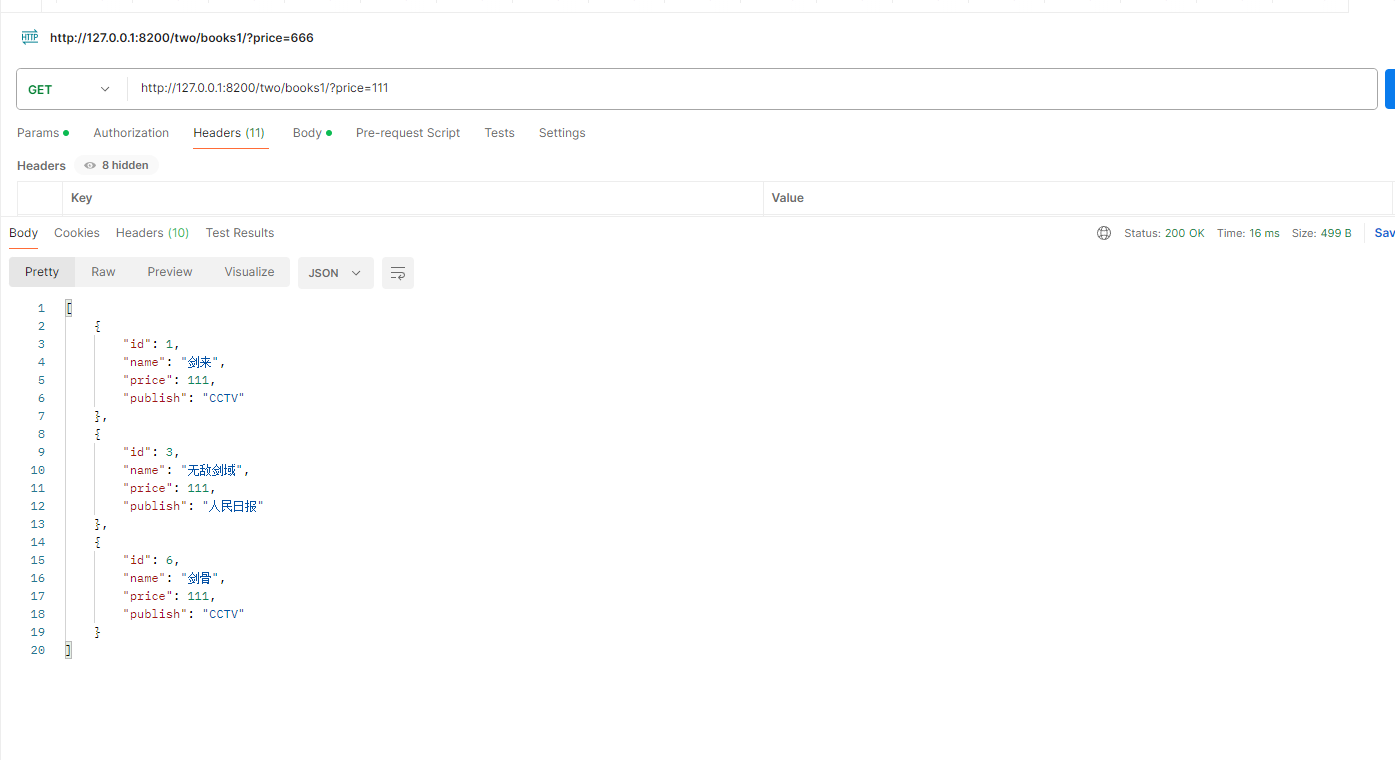1395x760 pixels.
Task: Select the response Body tab
Action: [23, 233]
